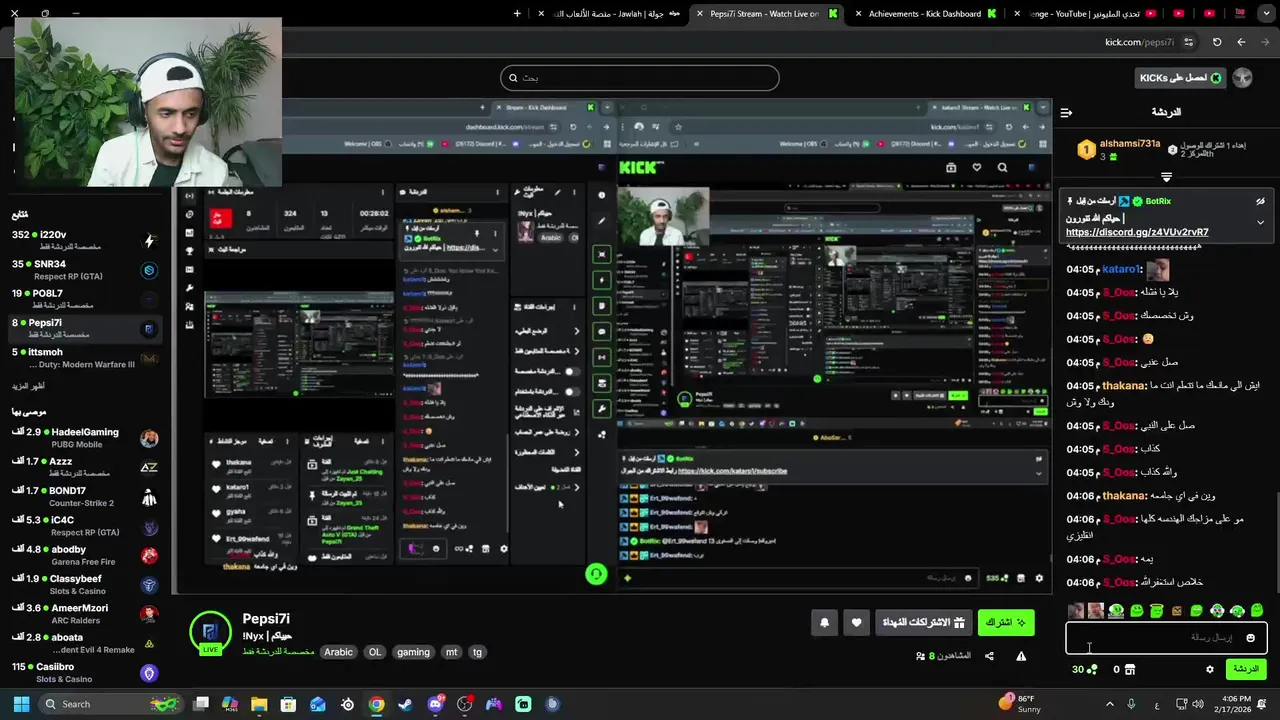This screenshot has width=1280, height=720.
Task: Select the Pepsi7i Stream browser tab
Action: (x=766, y=13)
